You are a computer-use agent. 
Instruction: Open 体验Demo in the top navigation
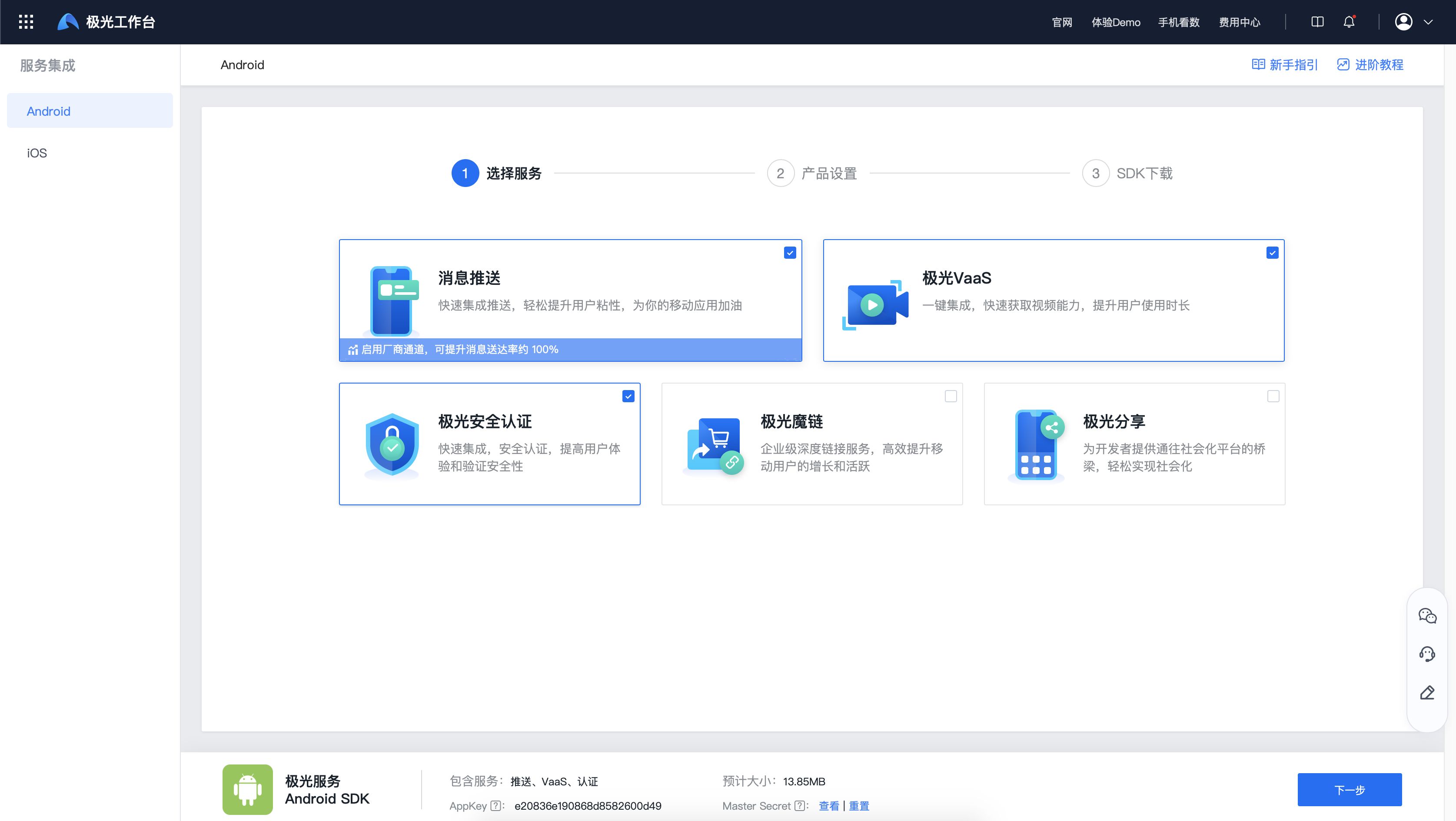click(x=1116, y=23)
